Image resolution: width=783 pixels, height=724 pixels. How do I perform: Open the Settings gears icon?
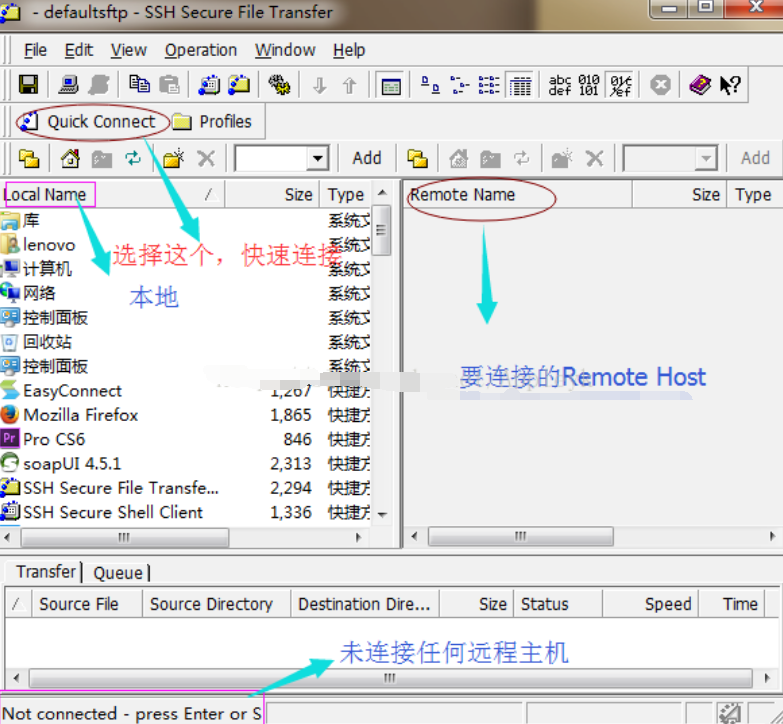click(x=279, y=84)
